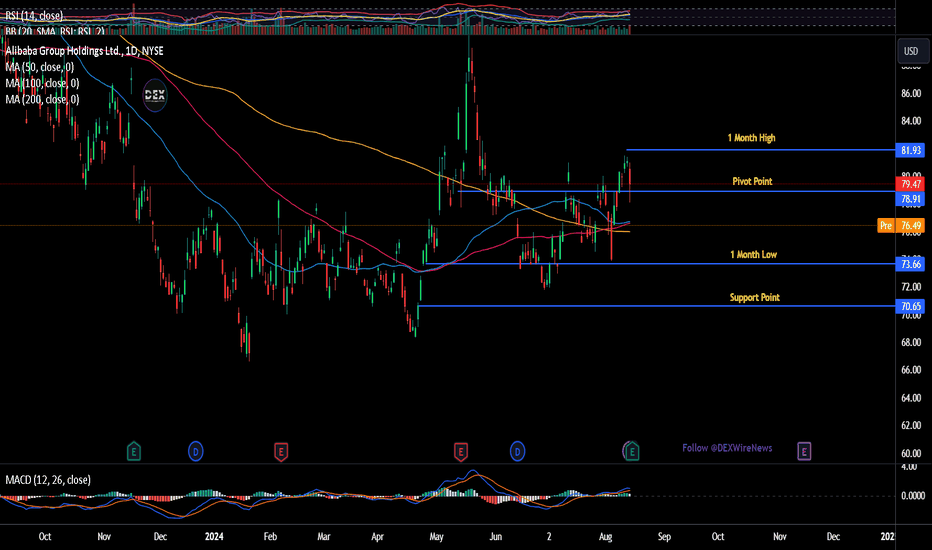
Task: Click the 73.66 price tag
Action: click(x=910, y=264)
